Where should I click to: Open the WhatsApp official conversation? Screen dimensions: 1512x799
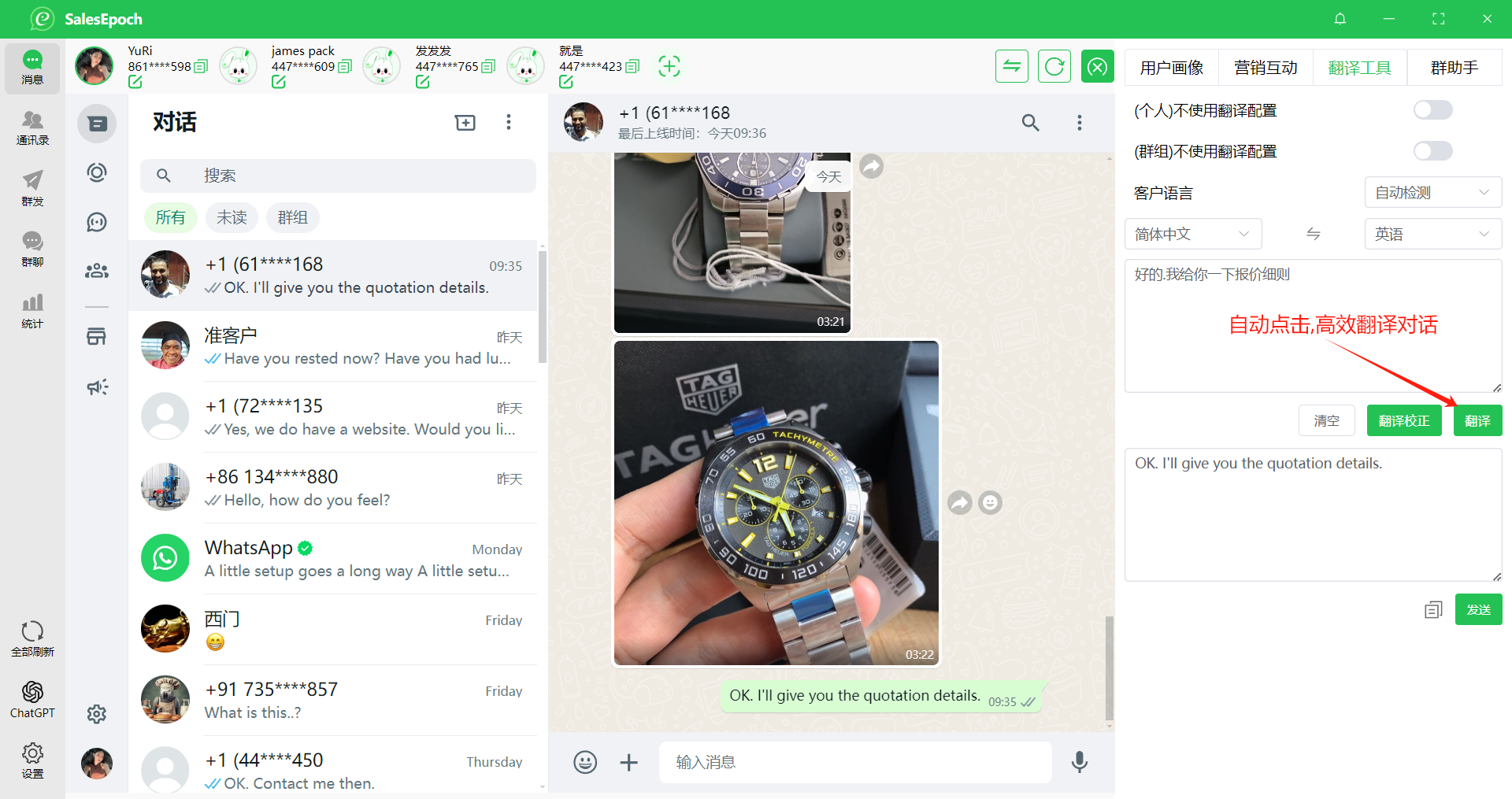tap(333, 559)
